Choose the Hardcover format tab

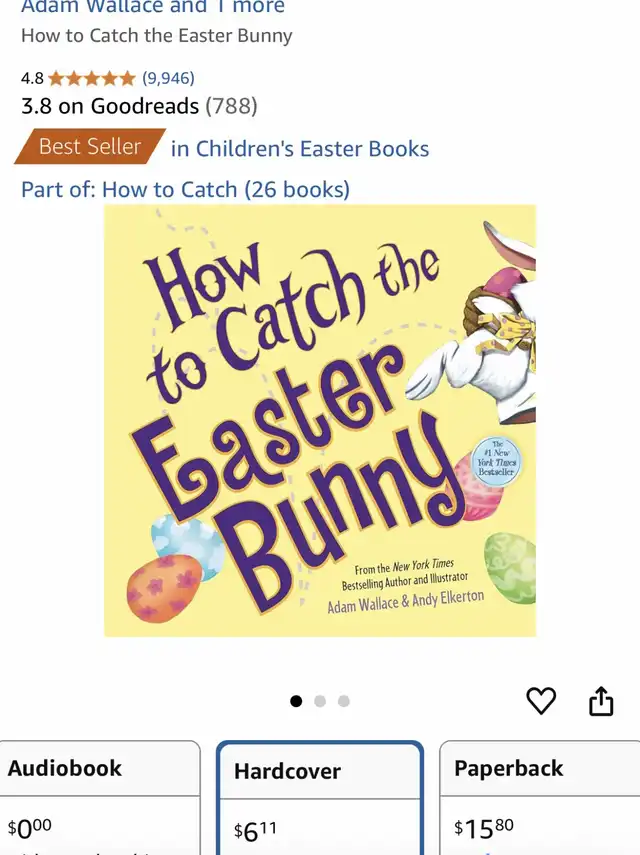coord(320,798)
